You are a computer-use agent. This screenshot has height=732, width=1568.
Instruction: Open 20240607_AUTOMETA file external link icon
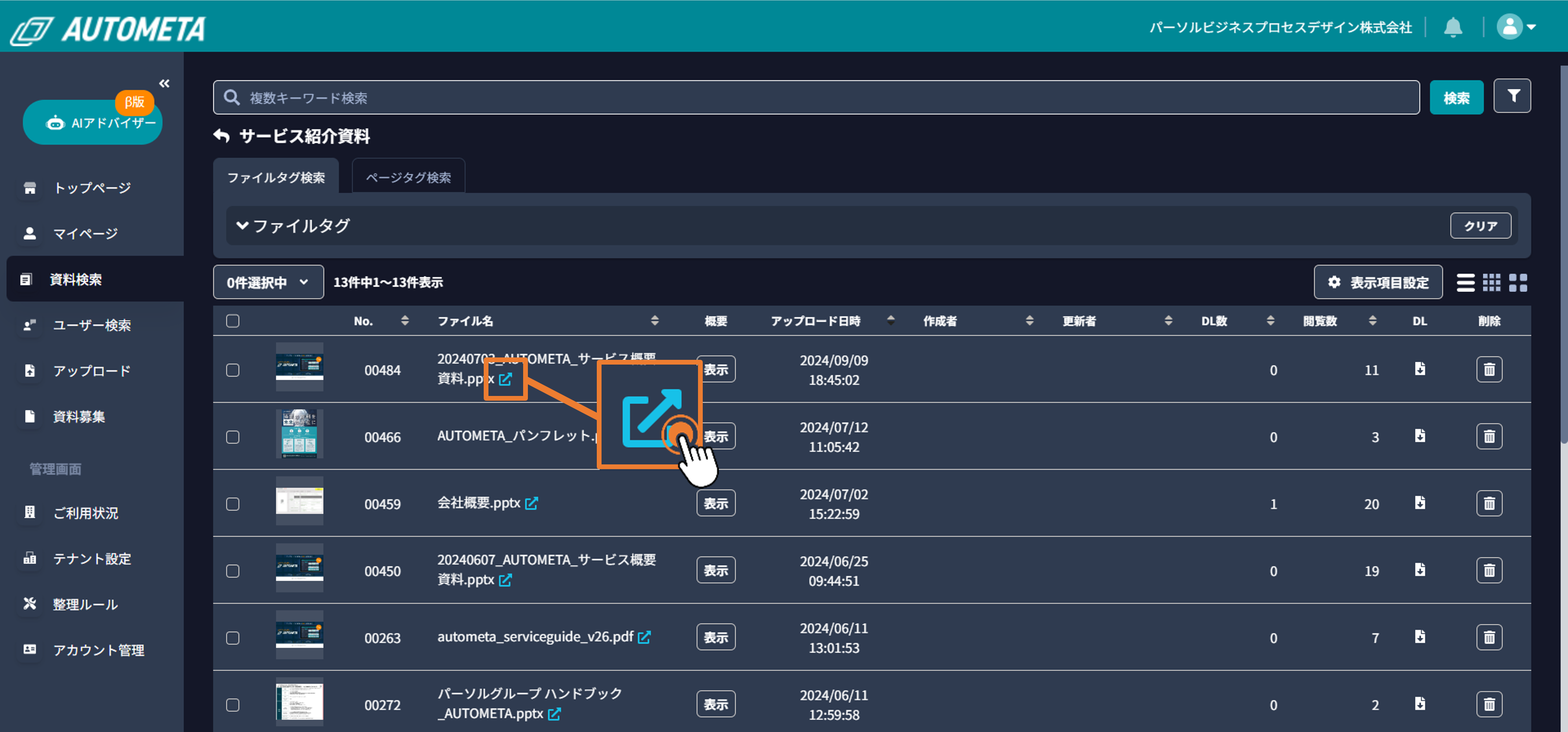pos(505,580)
